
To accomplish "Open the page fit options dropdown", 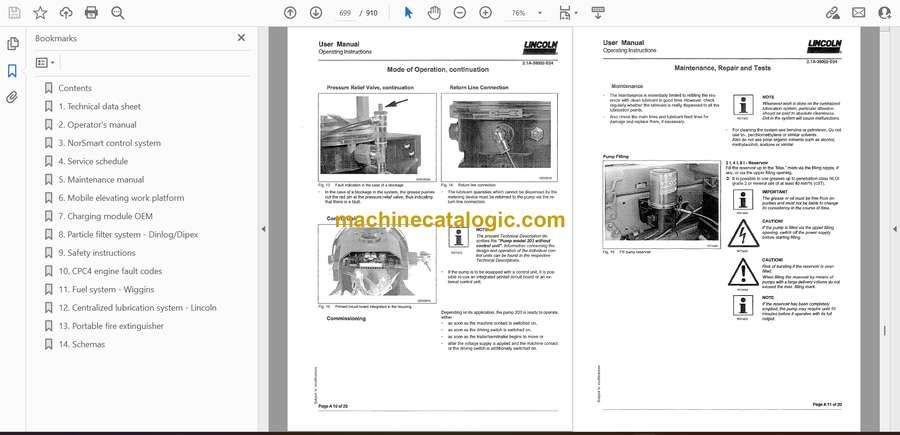I will pyautogui.click(x=568, y=13).
